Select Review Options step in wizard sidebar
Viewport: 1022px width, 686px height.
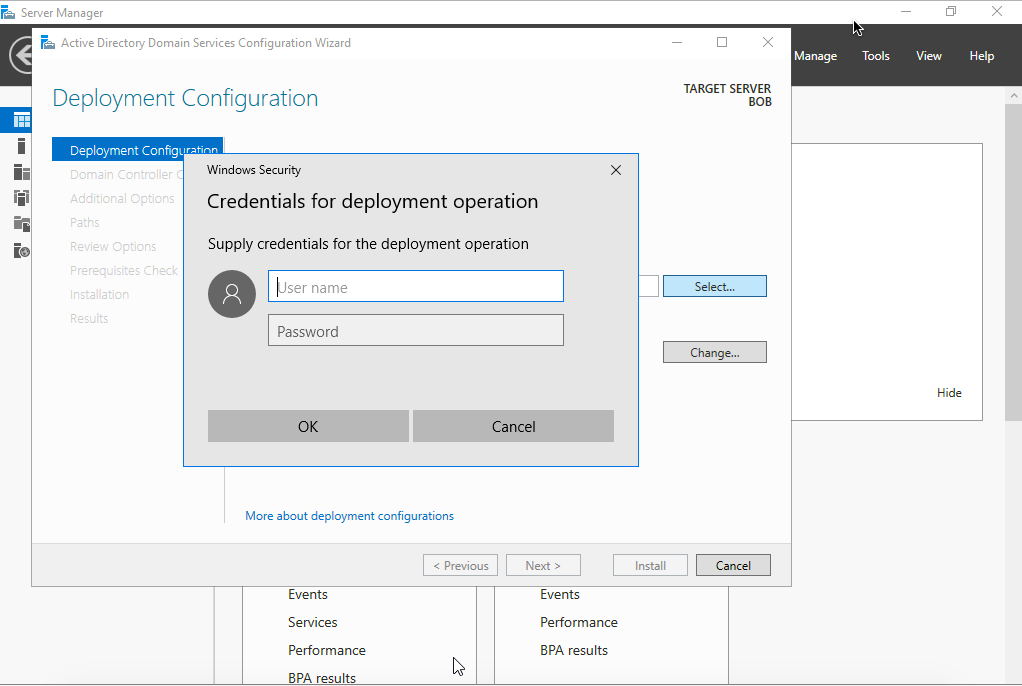[113, 246]
